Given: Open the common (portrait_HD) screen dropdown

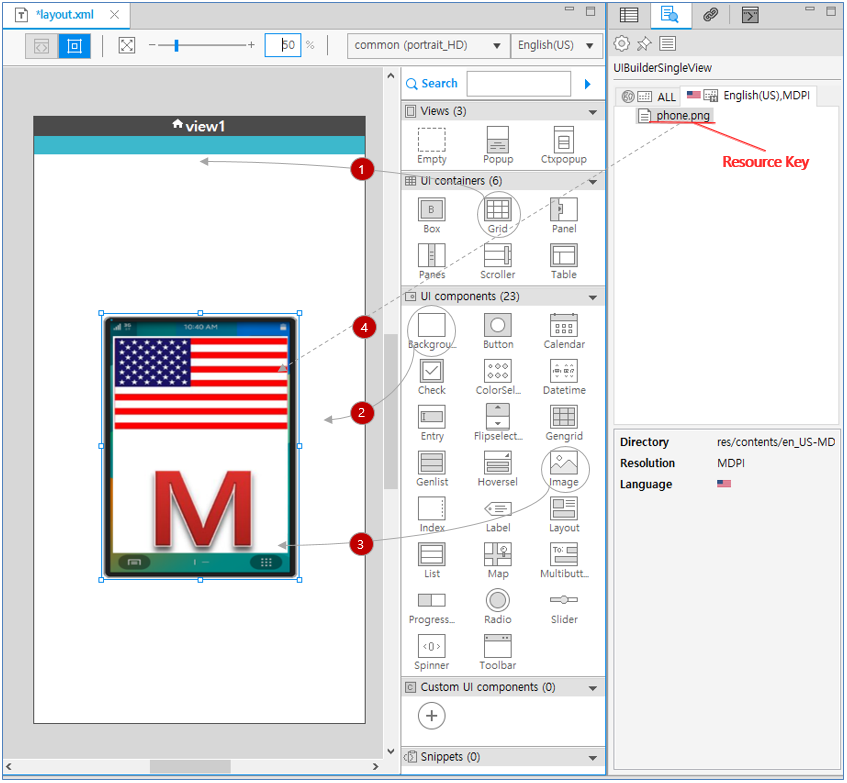Looking at the screenshot, I should (x=428, y=46).
